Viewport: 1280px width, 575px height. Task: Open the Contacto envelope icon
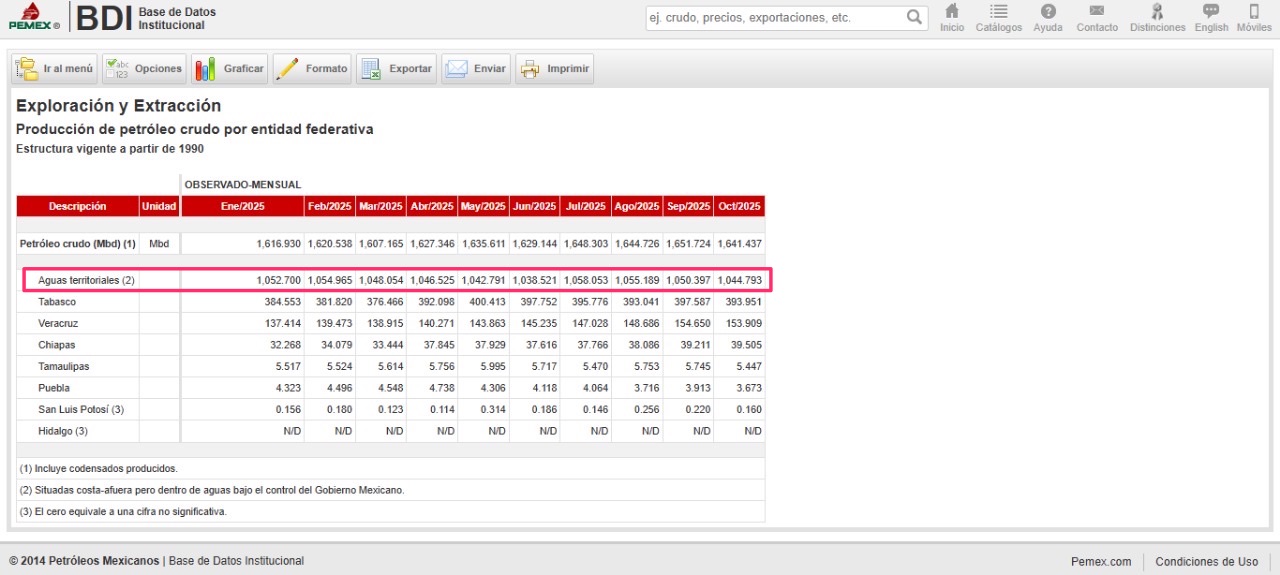click(x=1097, y=12)
